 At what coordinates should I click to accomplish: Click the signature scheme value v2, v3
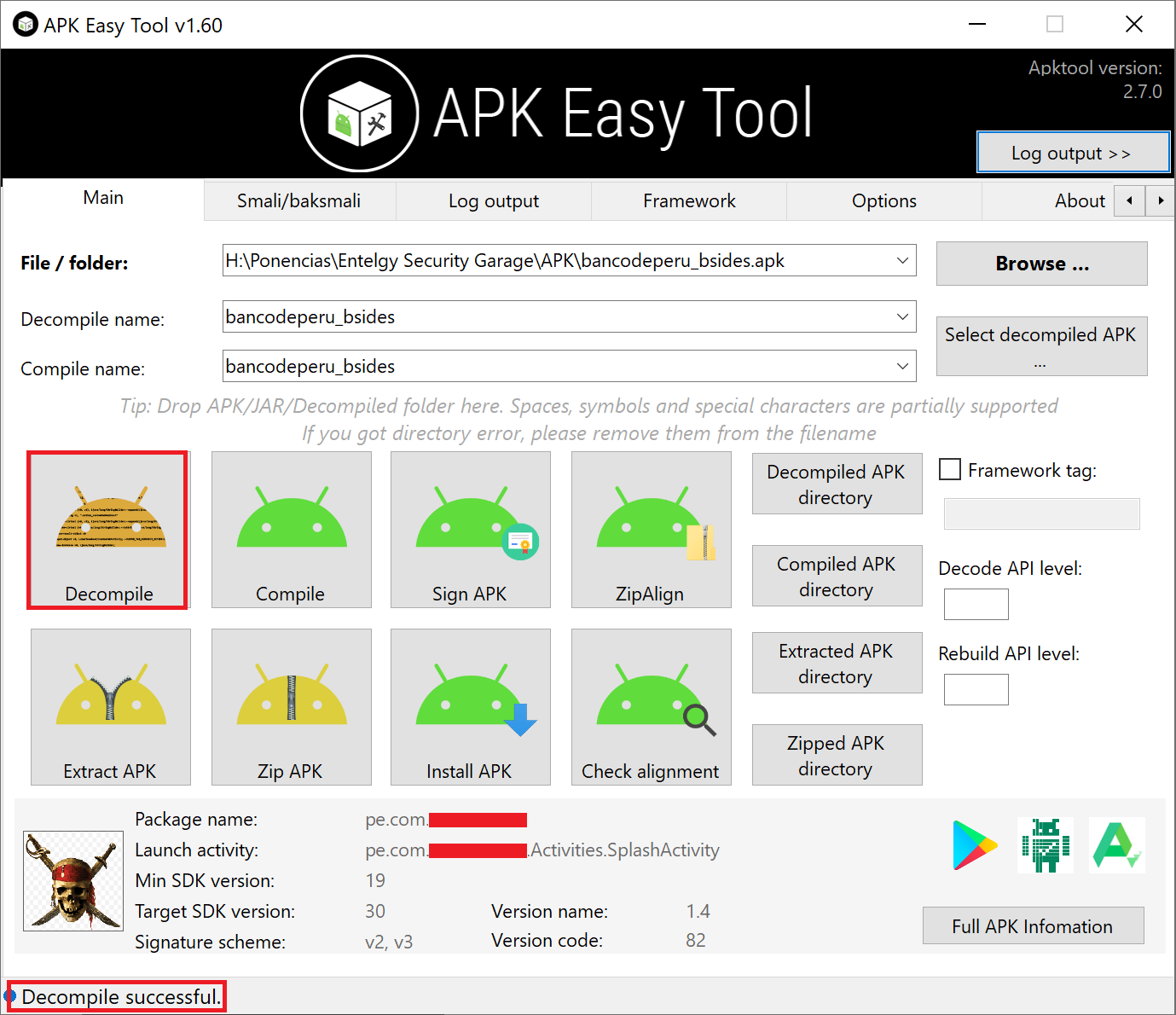click(x=389, y=942)
